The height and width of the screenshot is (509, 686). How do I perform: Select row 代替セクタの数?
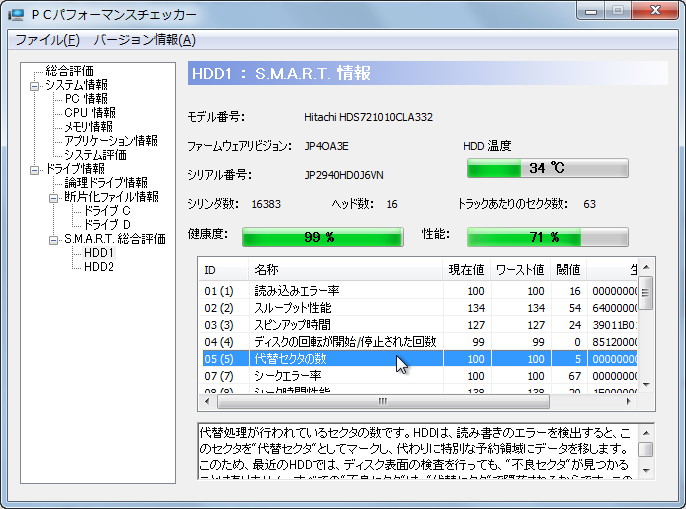[x=419, y=359]
